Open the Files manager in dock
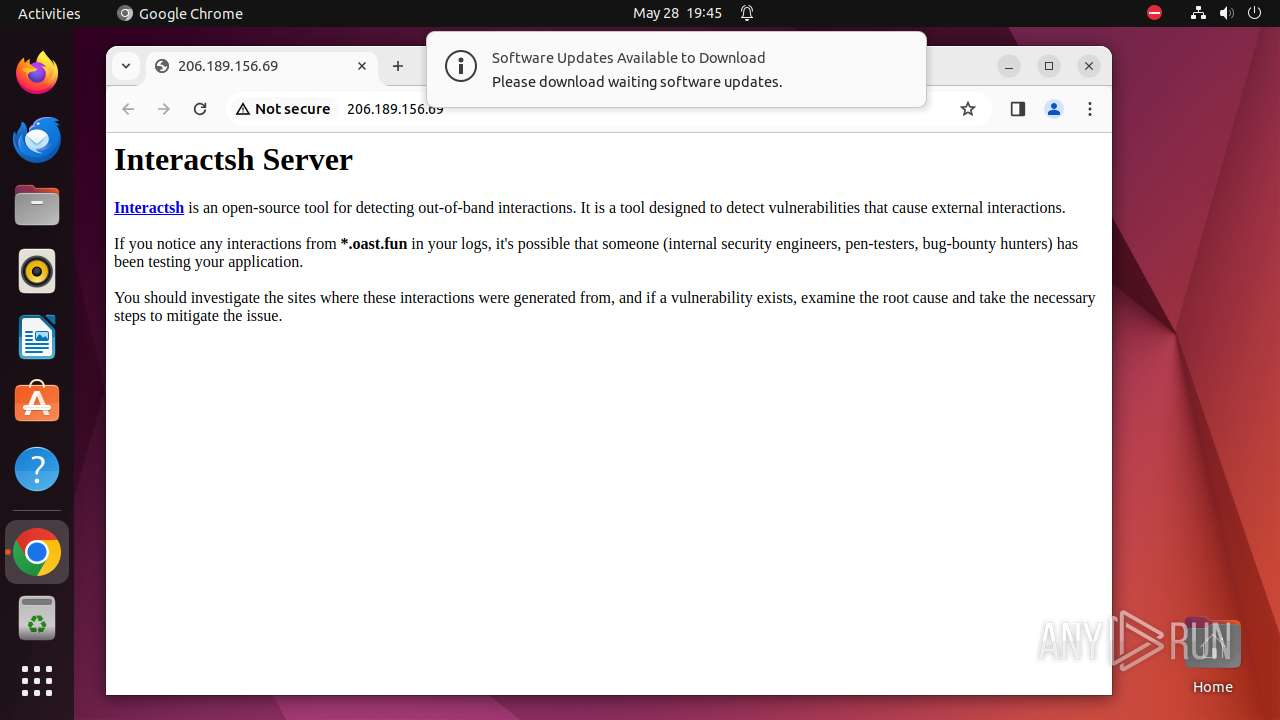 [37, 205]
